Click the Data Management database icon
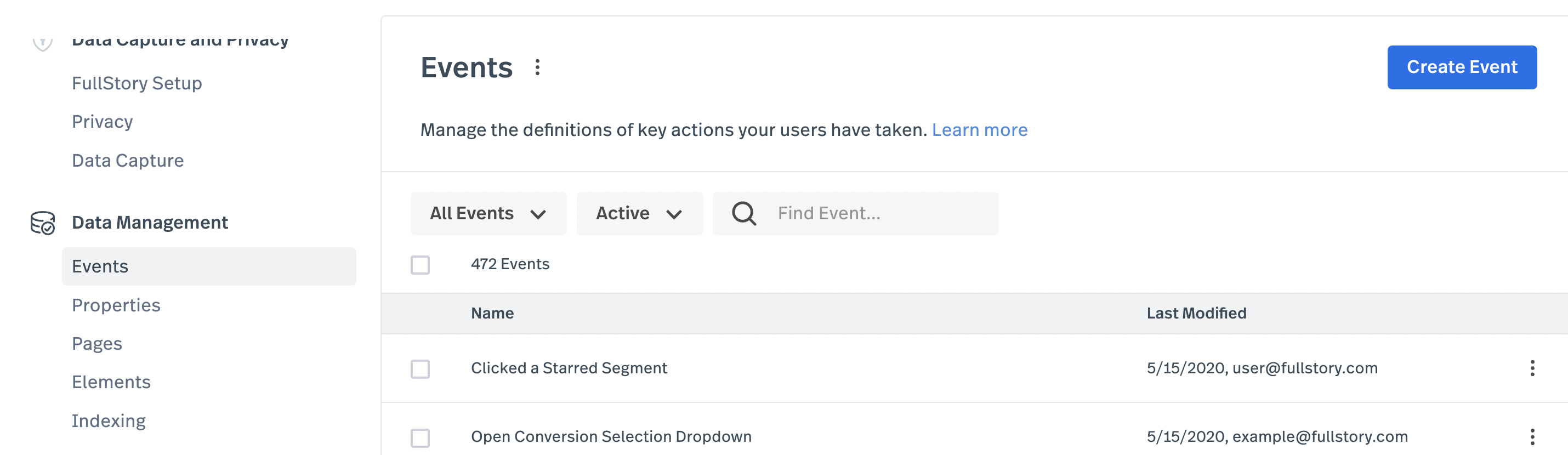1568x455 pixels. point(43,223)
